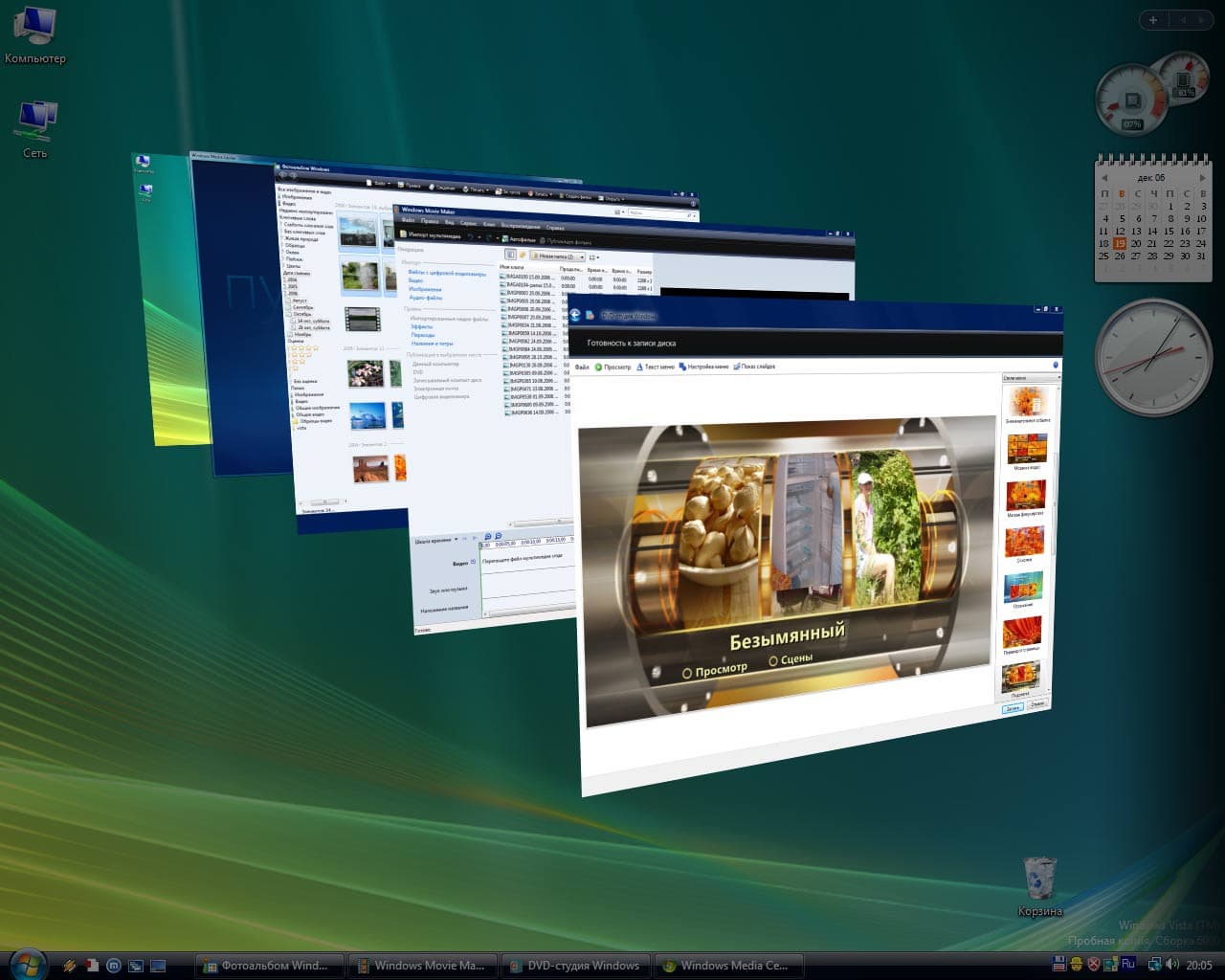The width and height of the screenshot is (1225, 980).
Task: Open the Вид menu in Windows Movie Maker
Action: click(x=450, y=222)
